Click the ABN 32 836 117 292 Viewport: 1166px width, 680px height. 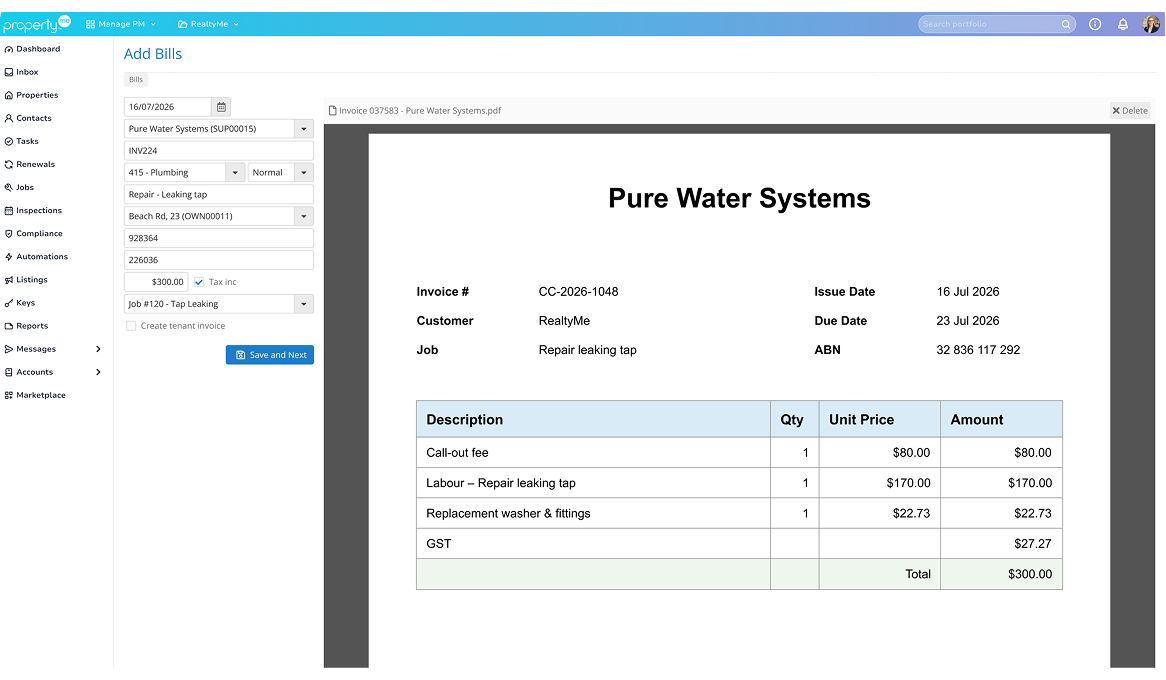click(978, 350)
